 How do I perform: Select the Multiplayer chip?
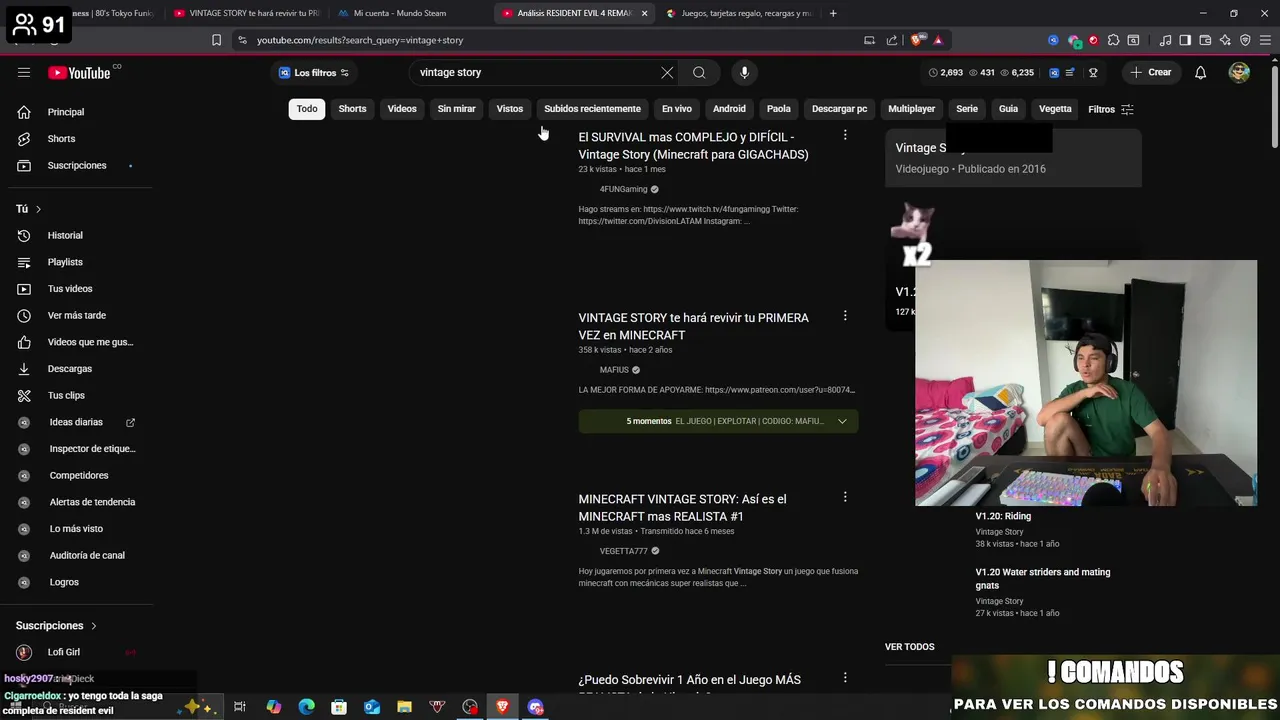[912, 109]
